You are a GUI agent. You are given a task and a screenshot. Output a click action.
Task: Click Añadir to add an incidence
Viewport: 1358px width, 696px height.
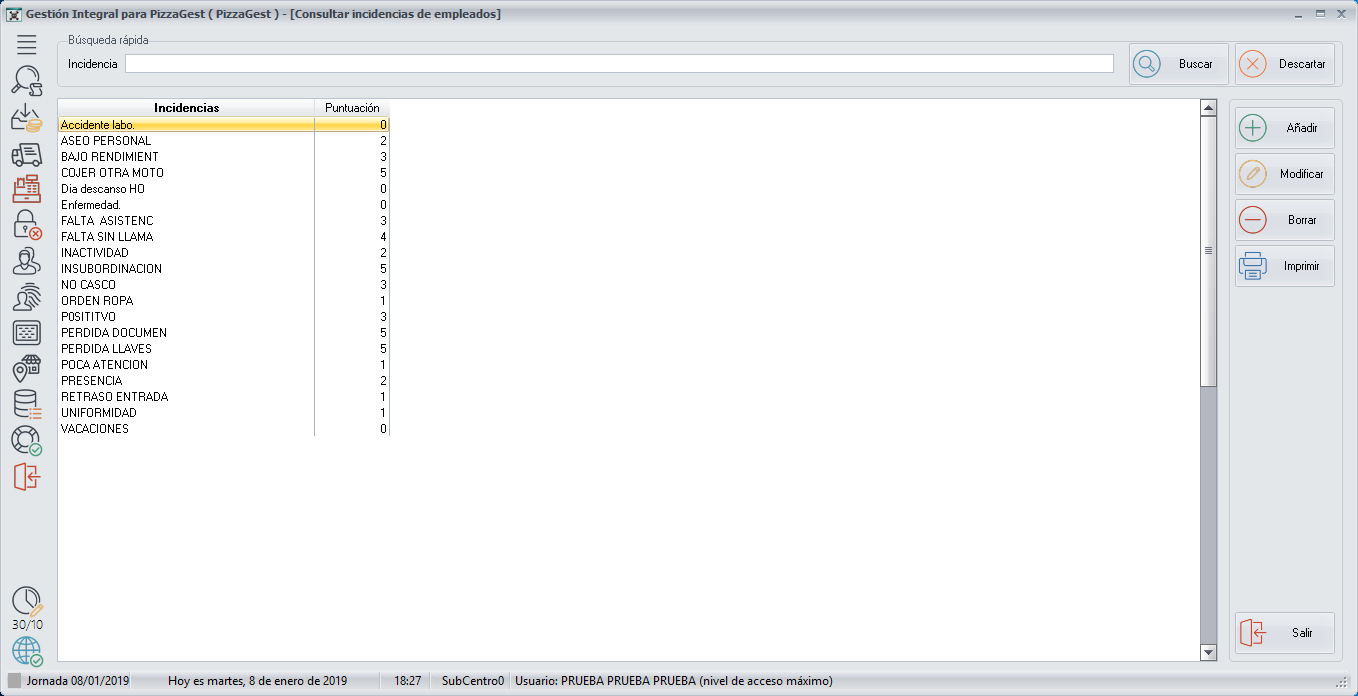click(1285, 128)
